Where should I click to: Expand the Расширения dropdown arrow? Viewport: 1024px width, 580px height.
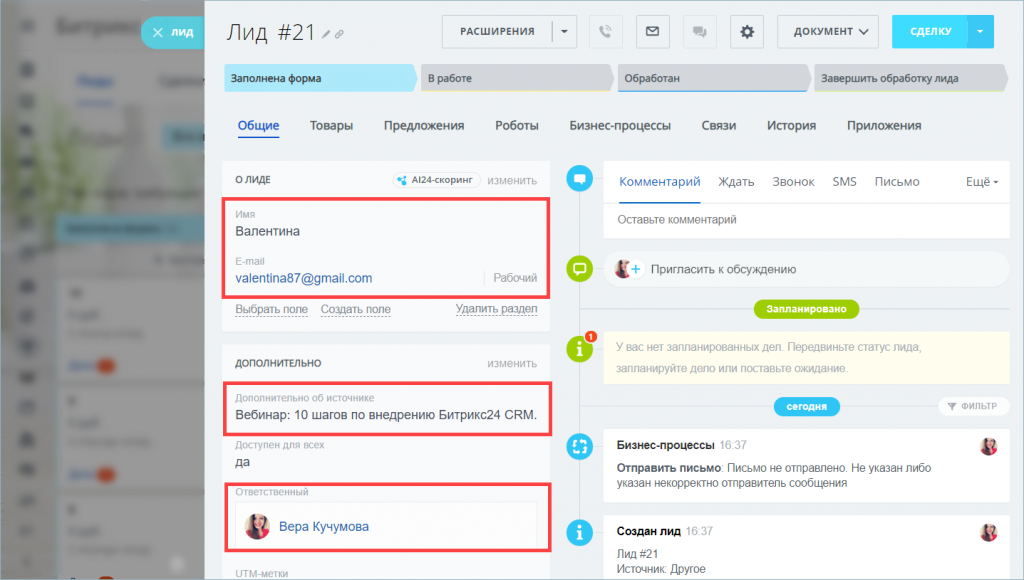(x=565, y=32)
